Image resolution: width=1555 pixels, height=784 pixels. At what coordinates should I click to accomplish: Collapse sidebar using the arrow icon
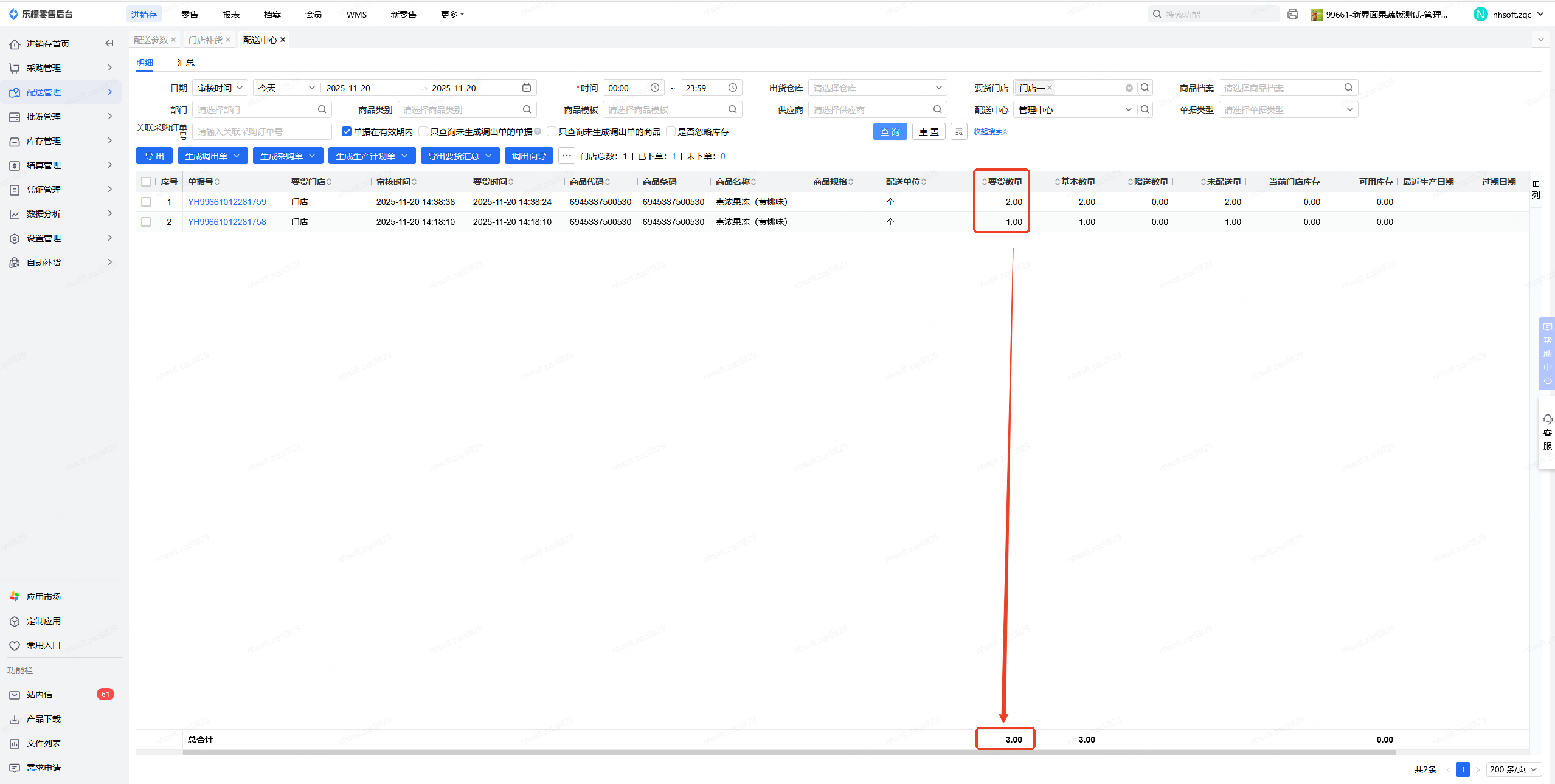click(x=109, y=43)
